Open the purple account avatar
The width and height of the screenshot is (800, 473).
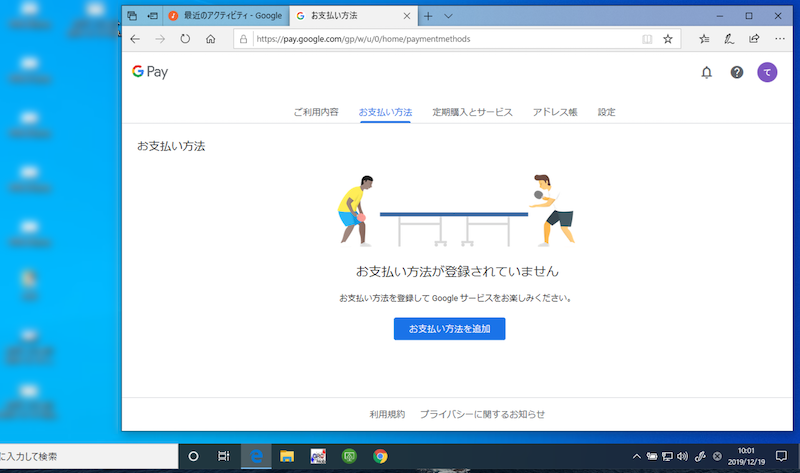pyautogui.click(x=767, y=72)
